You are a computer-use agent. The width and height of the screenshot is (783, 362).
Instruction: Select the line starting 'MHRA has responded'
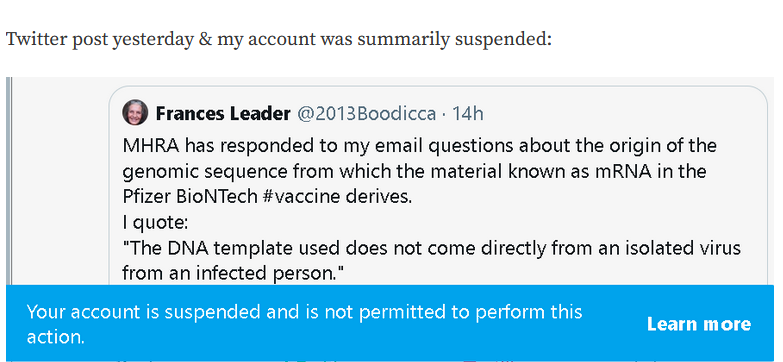(x=419, y=146)
